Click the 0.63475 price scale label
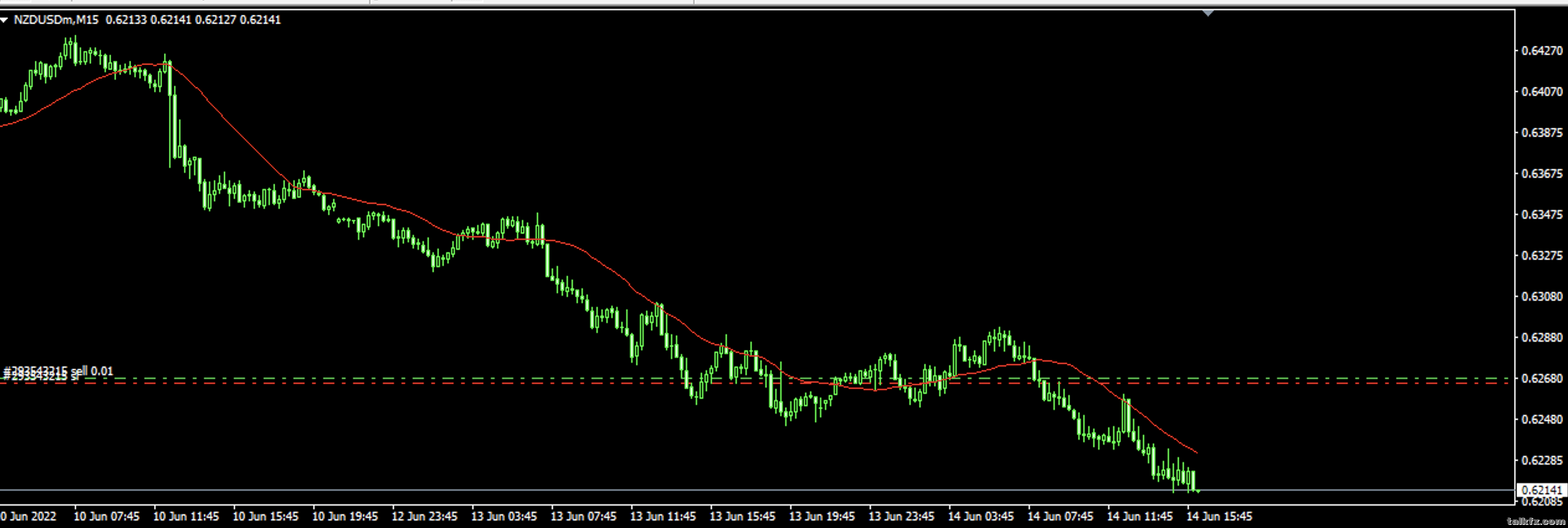The height and width of the screenshot is (528, 1568). point(1541,214)
